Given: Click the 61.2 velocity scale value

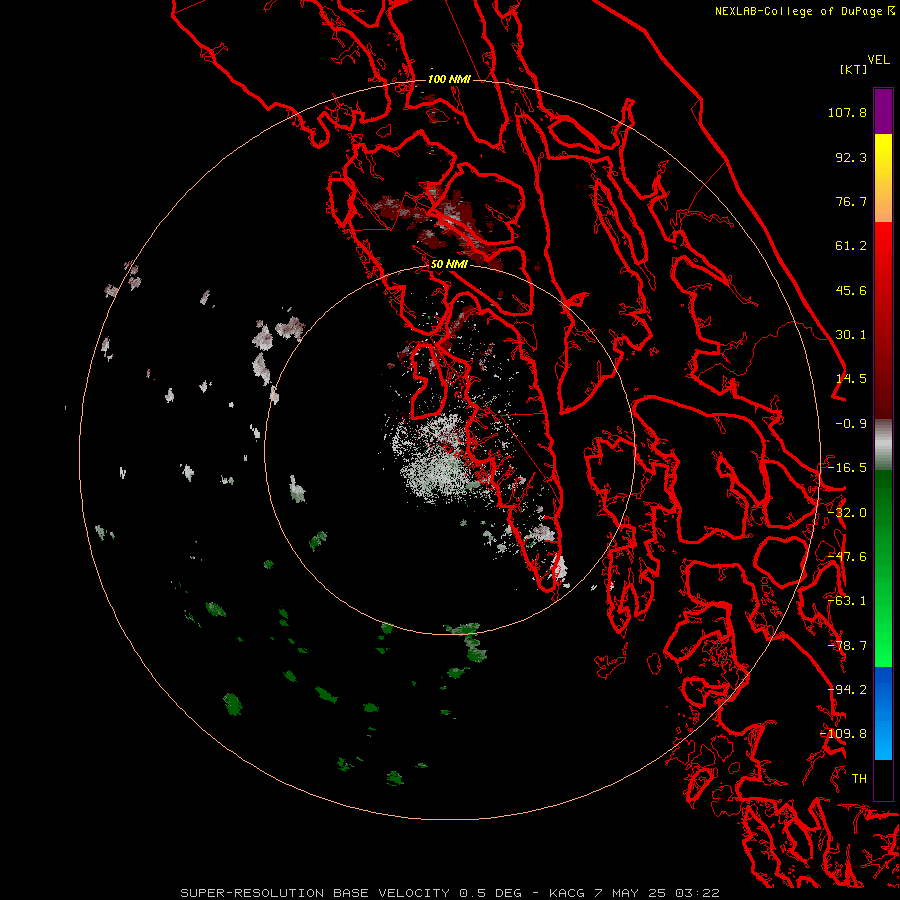Looking at the screenshot, I should point(851,246).
